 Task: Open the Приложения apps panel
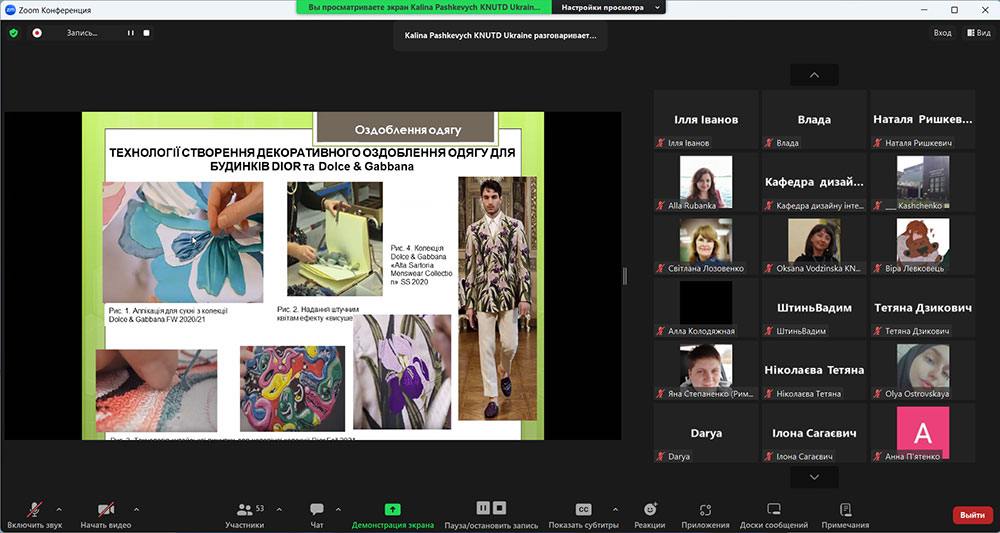pyautogui.click(x=705, y=515)
